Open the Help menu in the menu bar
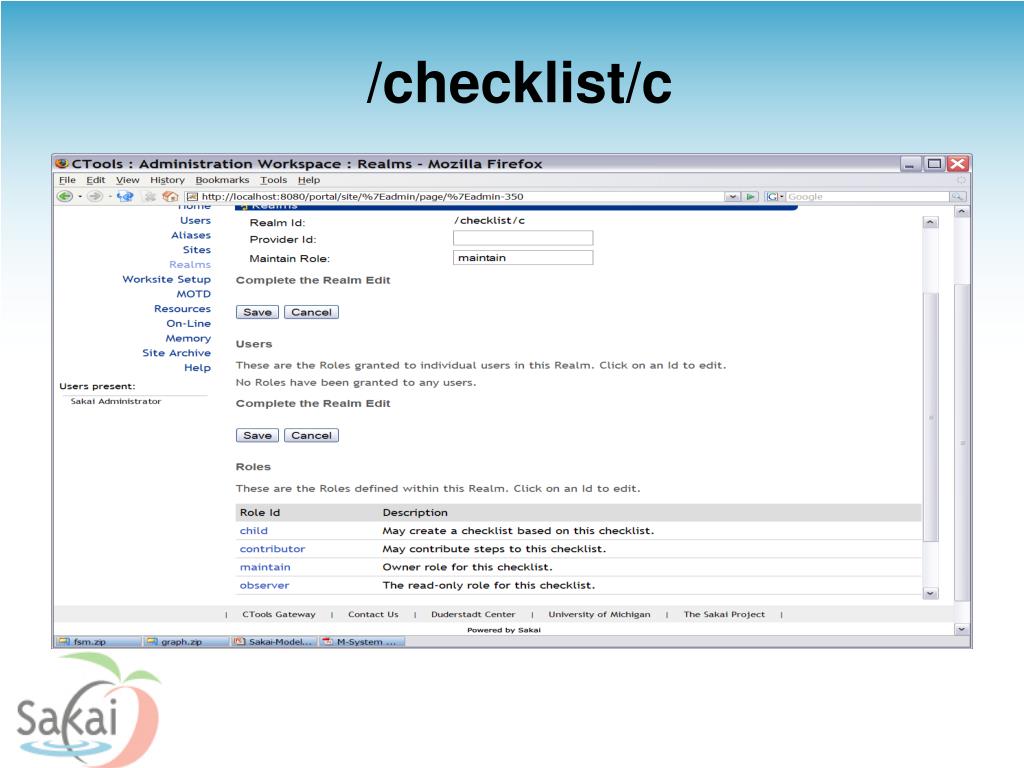1024x768 pixels. pos(309,180)
